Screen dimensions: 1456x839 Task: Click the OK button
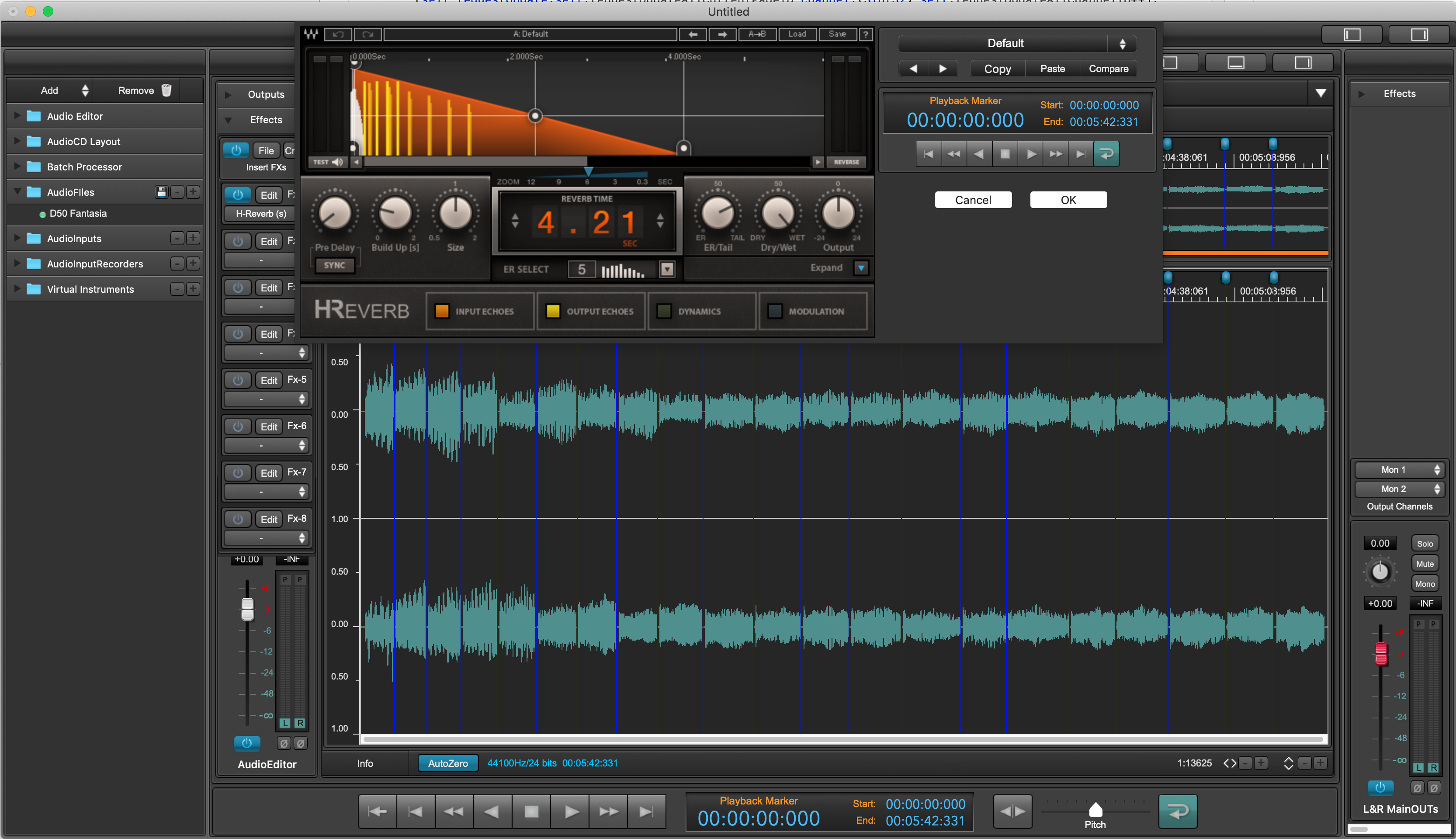tap(1068, 200)
